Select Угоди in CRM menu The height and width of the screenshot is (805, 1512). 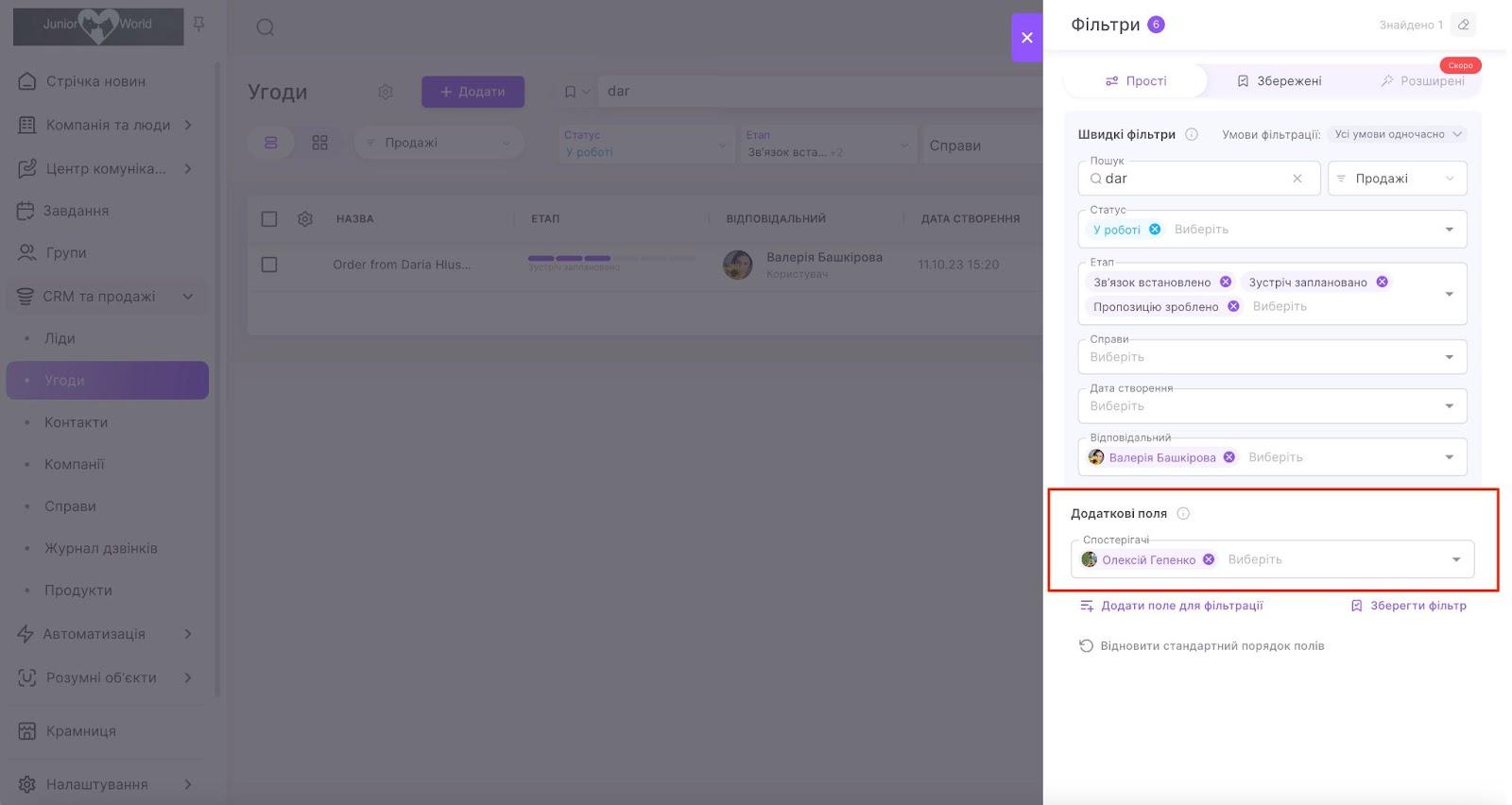[108, 380]
